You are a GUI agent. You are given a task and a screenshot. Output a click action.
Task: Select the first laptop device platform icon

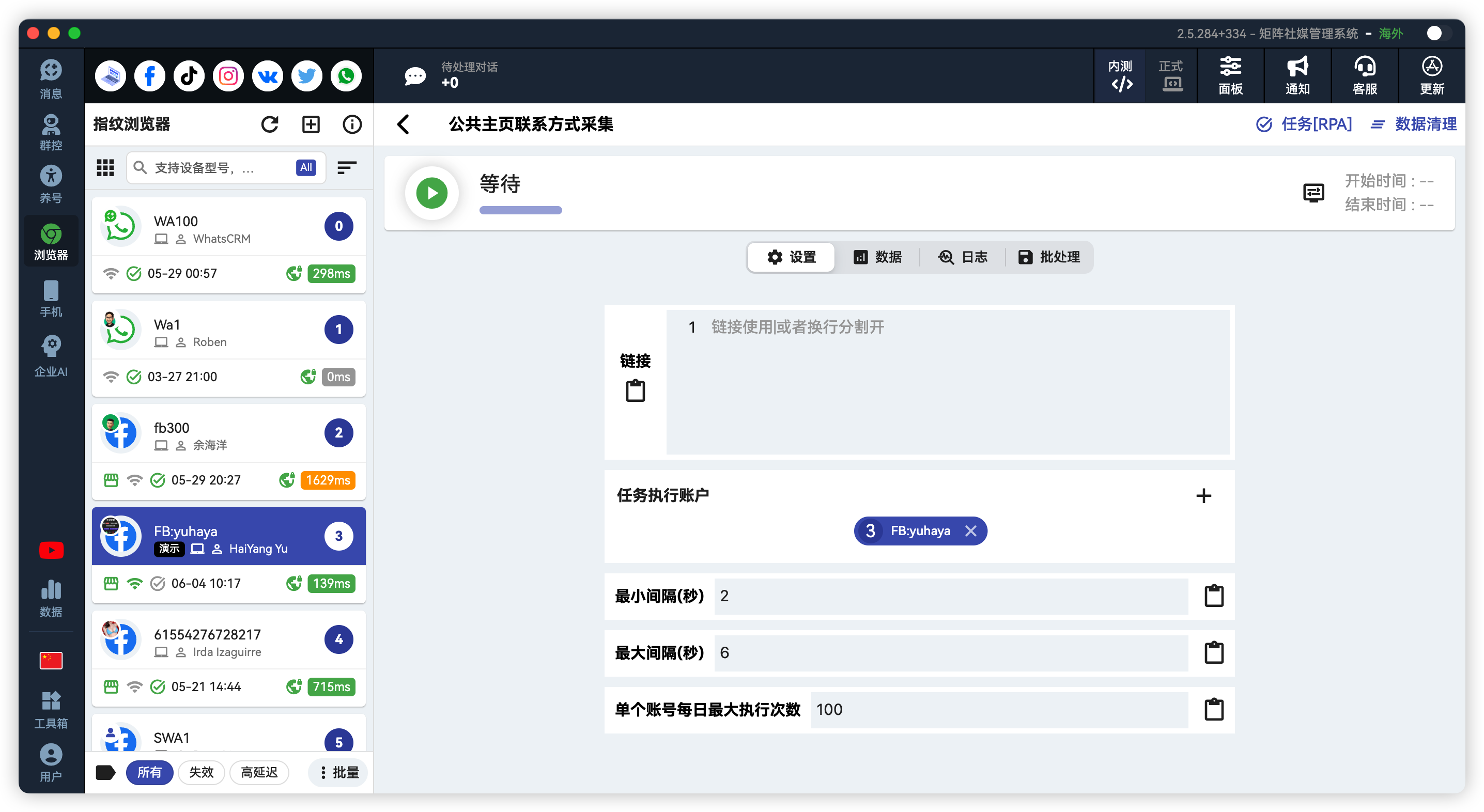click(111, 76)
